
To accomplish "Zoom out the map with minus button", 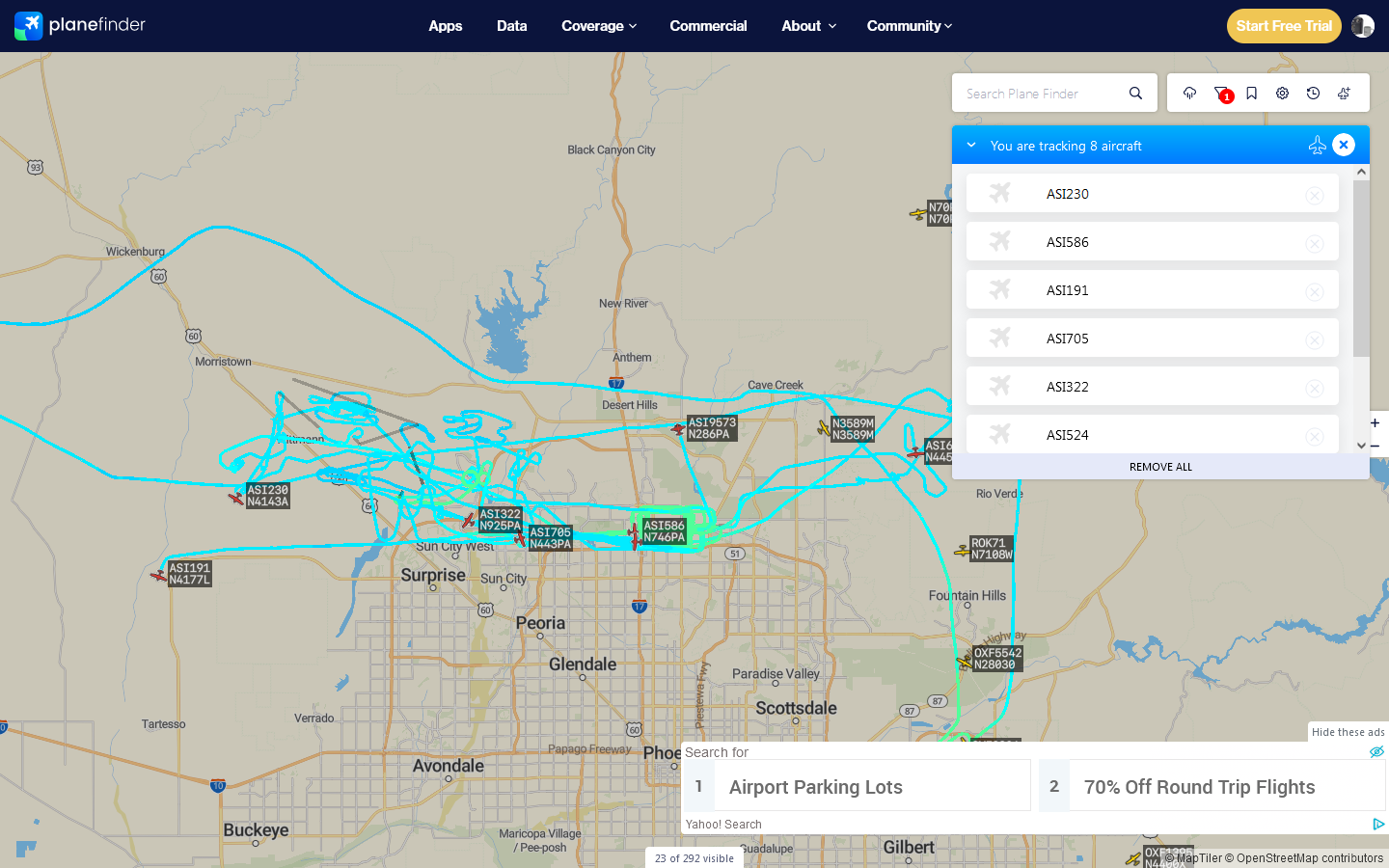I will [1375, 446].
